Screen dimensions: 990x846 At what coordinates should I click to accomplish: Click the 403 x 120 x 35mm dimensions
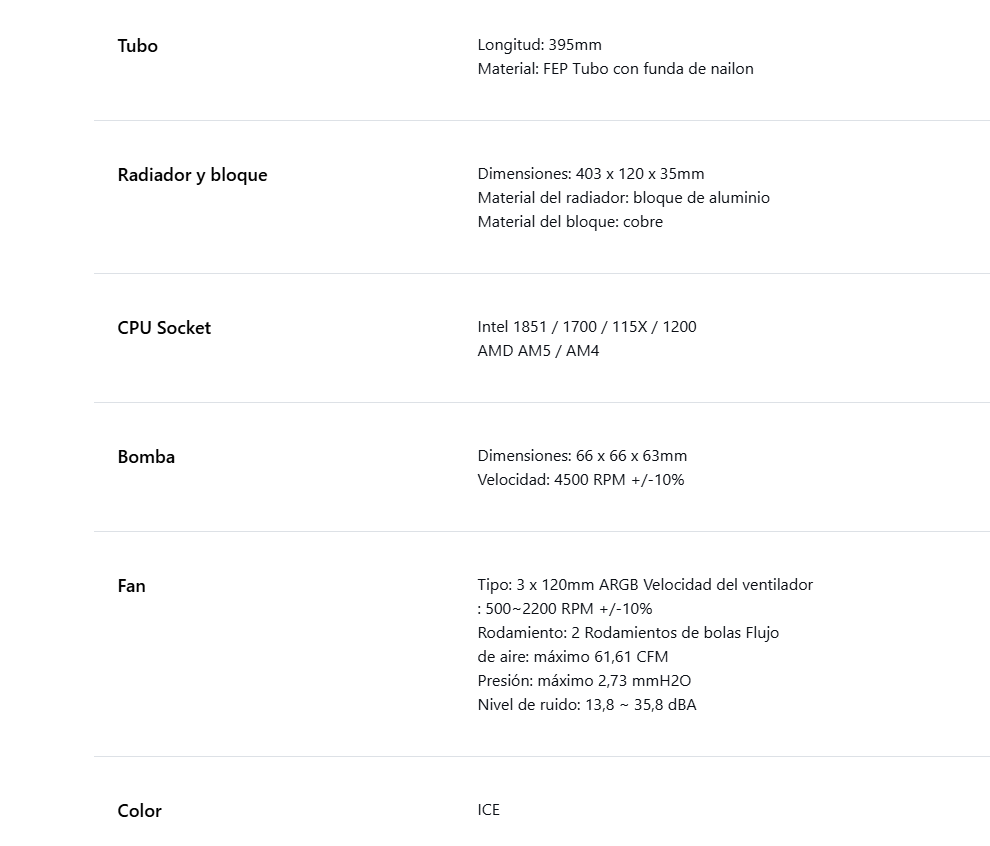pyautogui.click(x=590, y=174)
